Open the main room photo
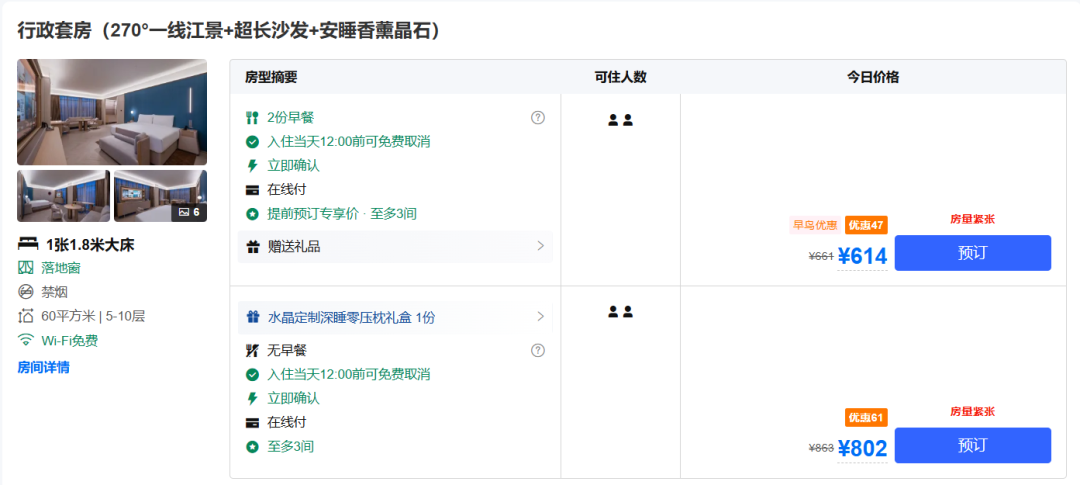 coord(112,112)
